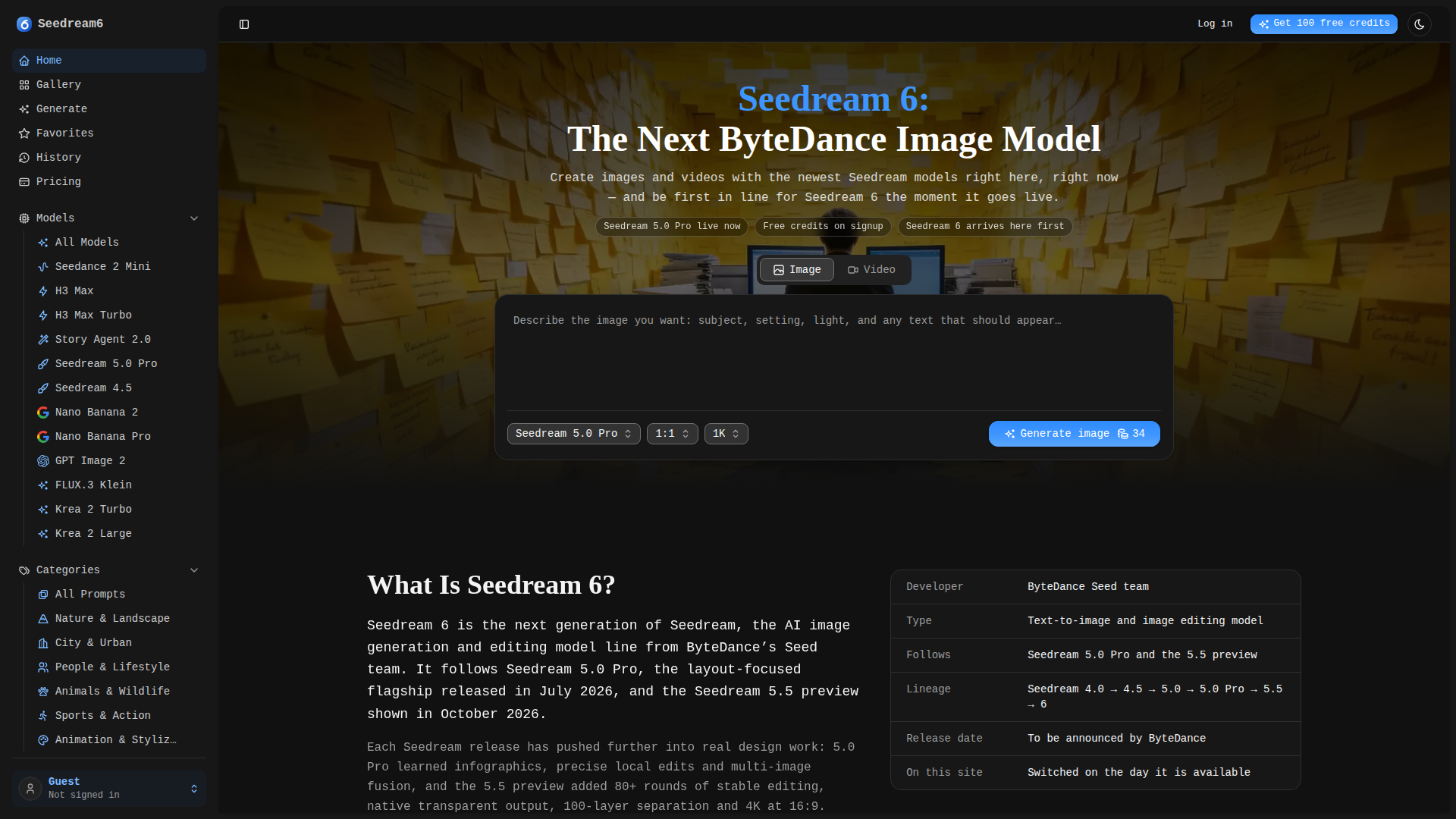Click Get 100 free credits button

[1323, 24]
